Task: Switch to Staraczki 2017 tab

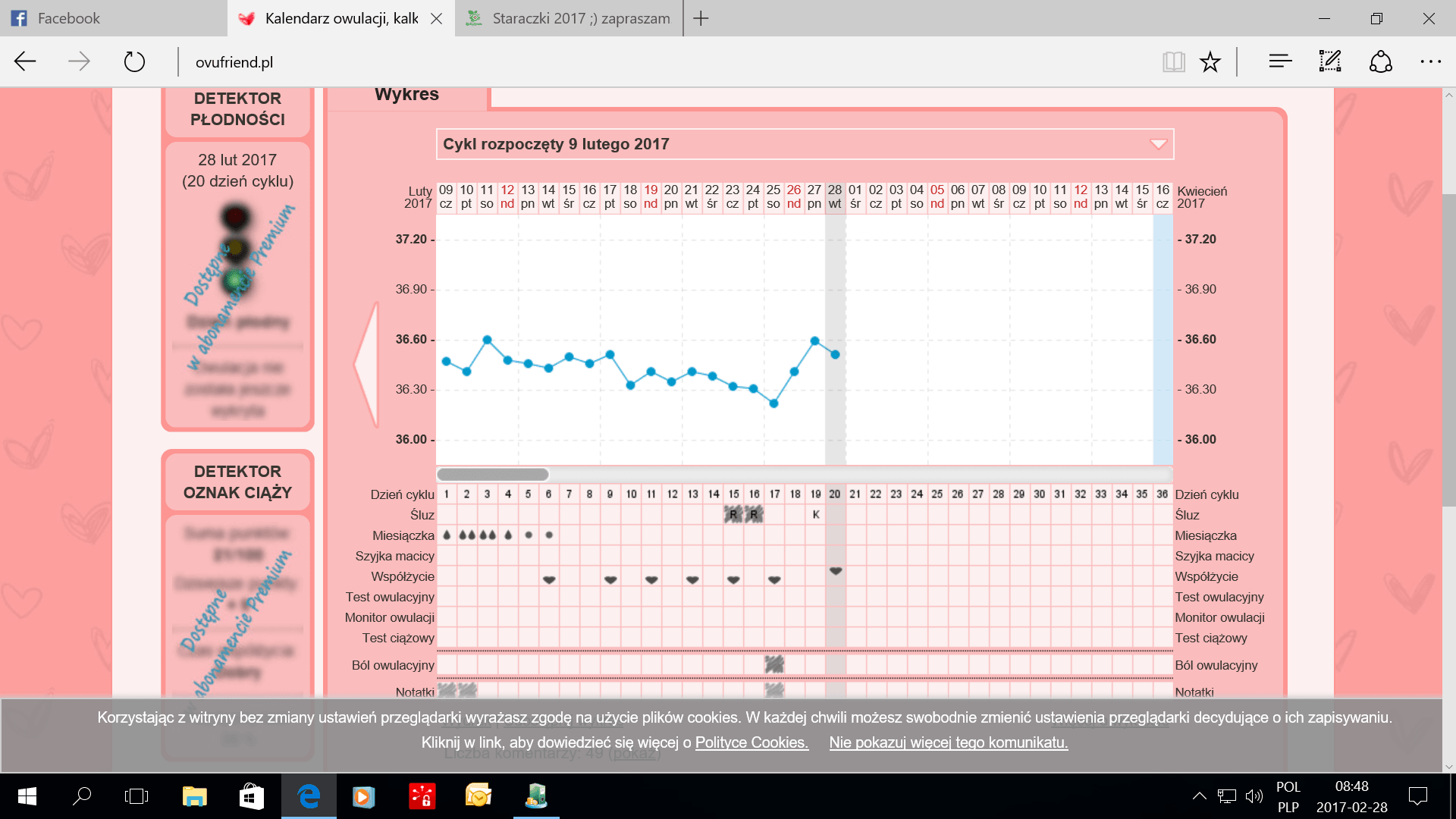Action: point(569,18)
